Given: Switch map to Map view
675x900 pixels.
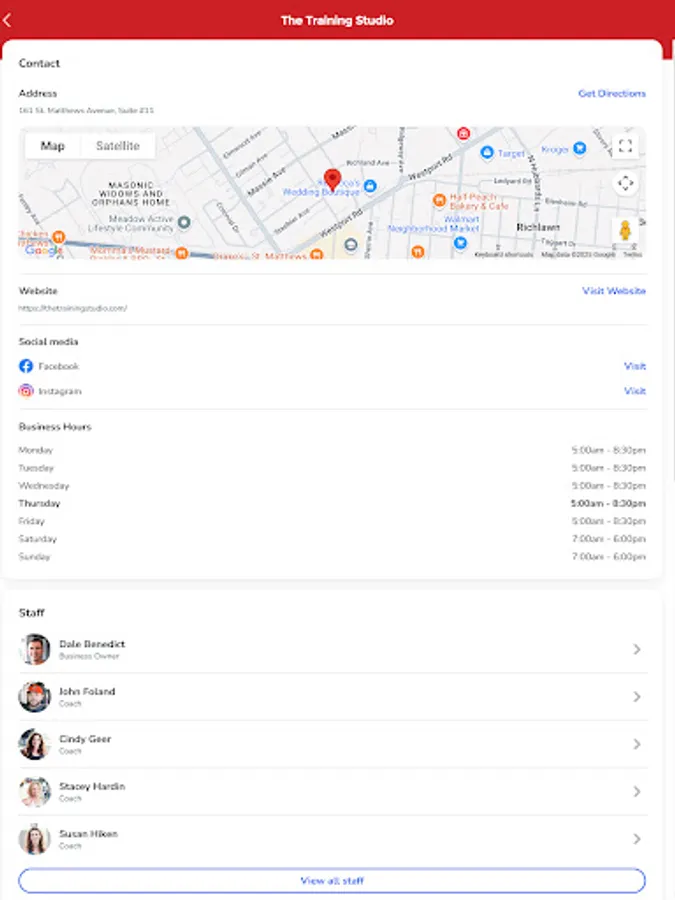Looking at the screenshot, I should (53, 146).
